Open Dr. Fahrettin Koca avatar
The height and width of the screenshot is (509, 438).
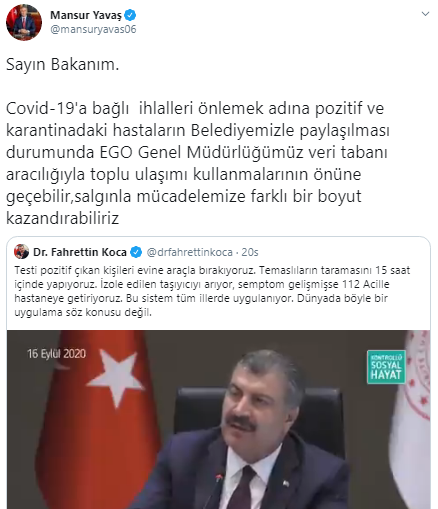[x=21, y=252]
